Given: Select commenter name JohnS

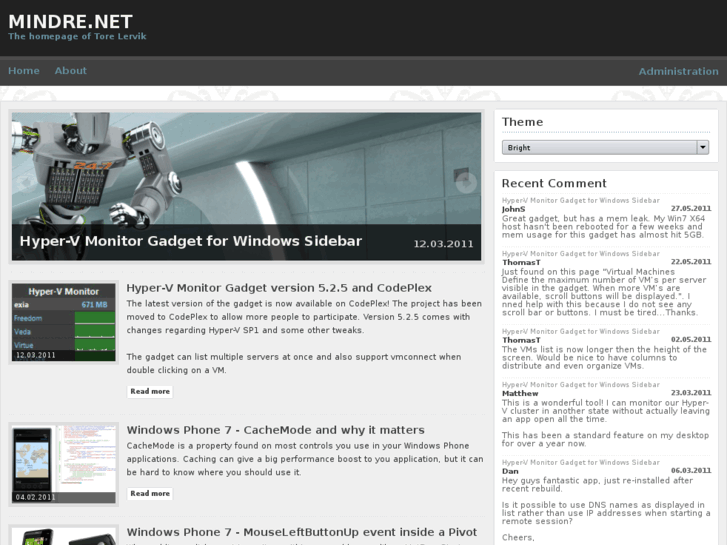Looking at the screenshot, I should pyautogui.click(x=513, y=209).
